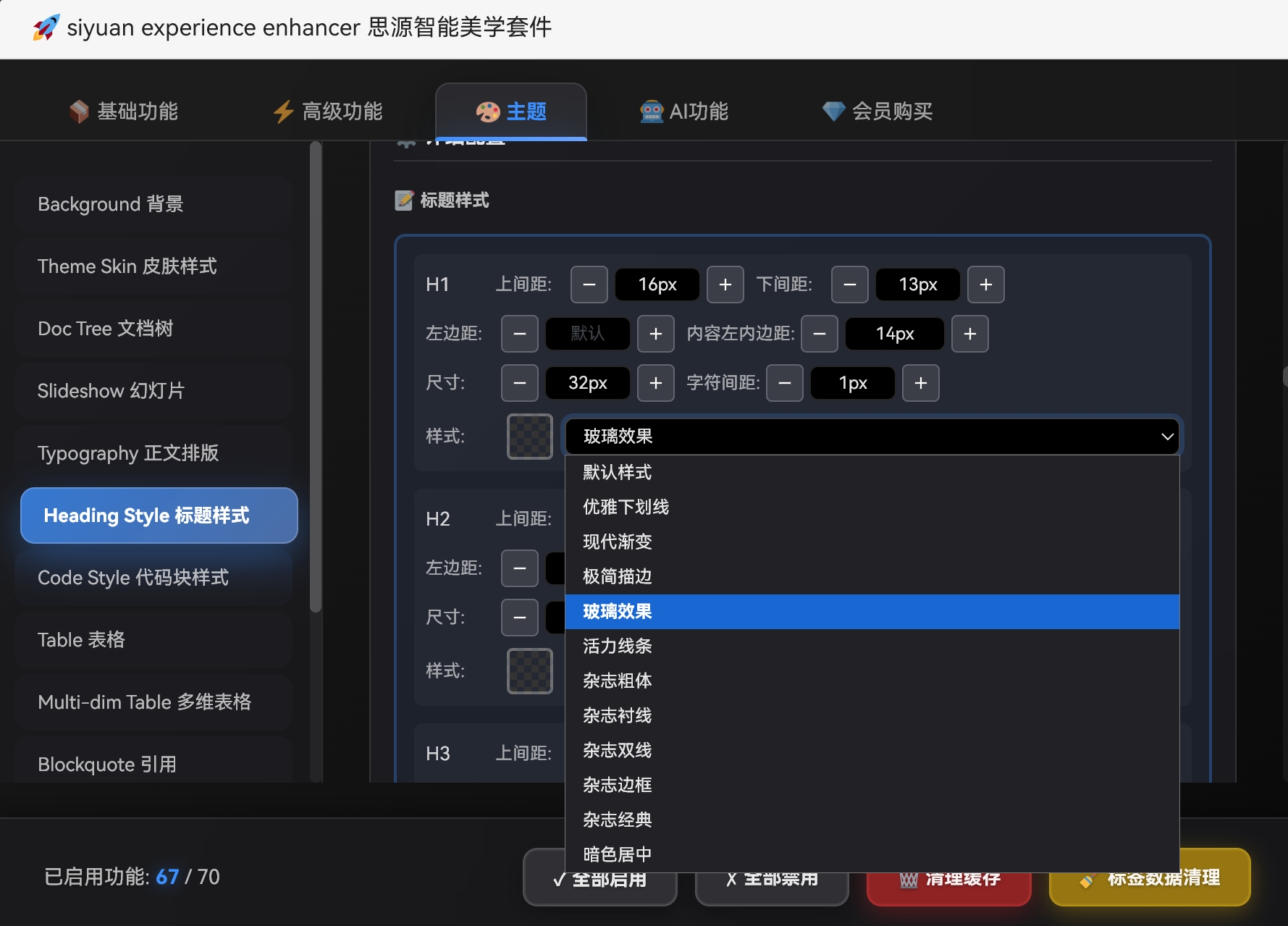1288x926 pixels.
Task: Click the wastebasket icon on 清理缓存 button
Action: [x=909, y=879]
